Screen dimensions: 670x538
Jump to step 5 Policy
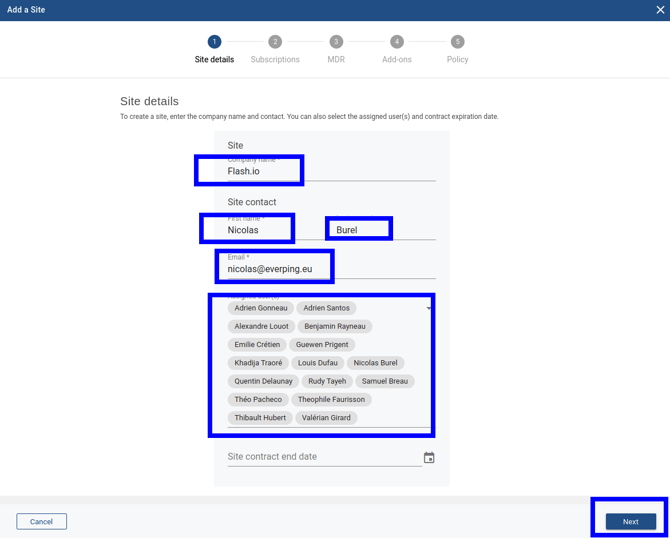pyautogui.click(x=458, y=50)
